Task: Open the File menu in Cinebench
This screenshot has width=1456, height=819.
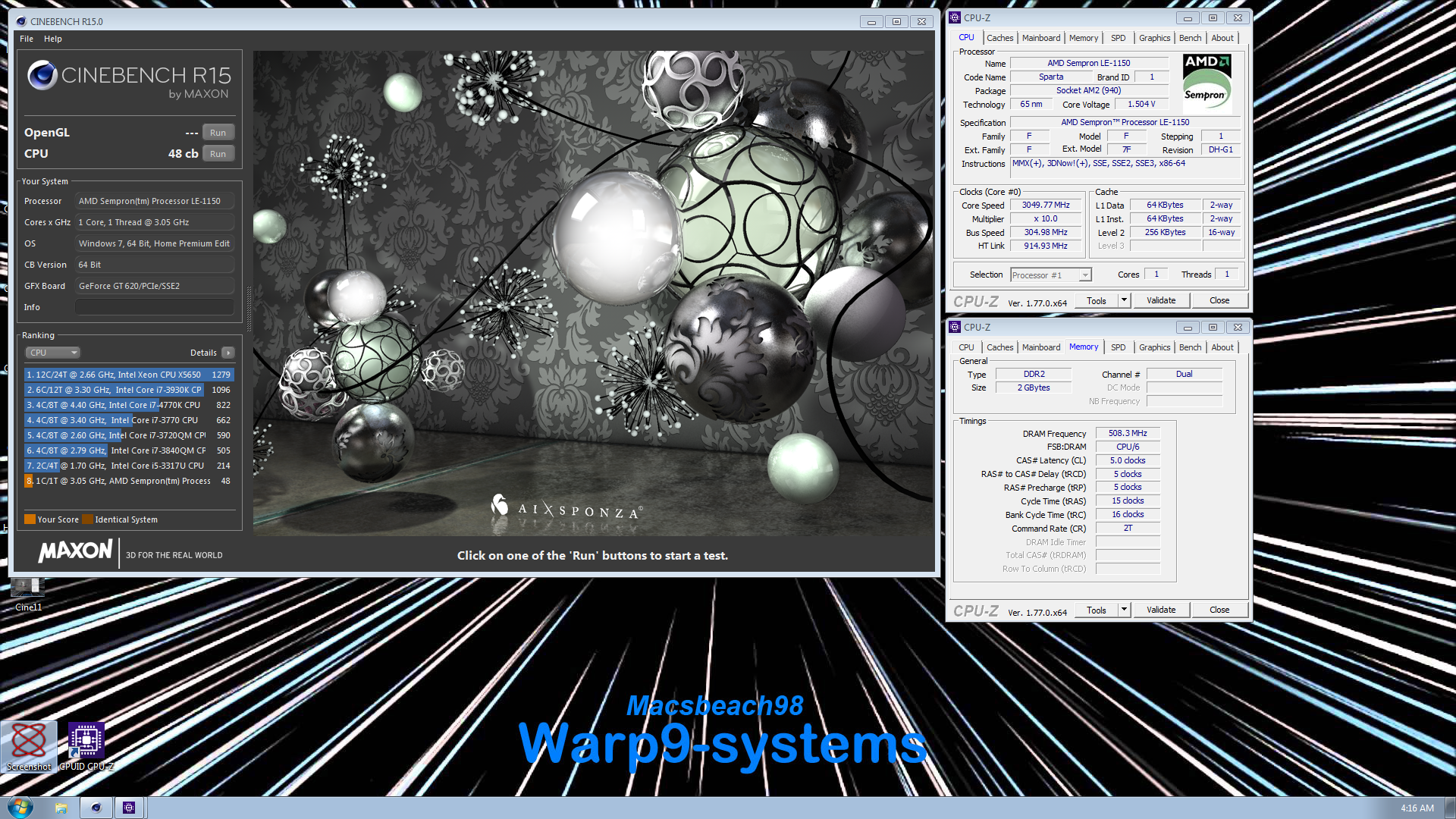Action: point(27,39)
